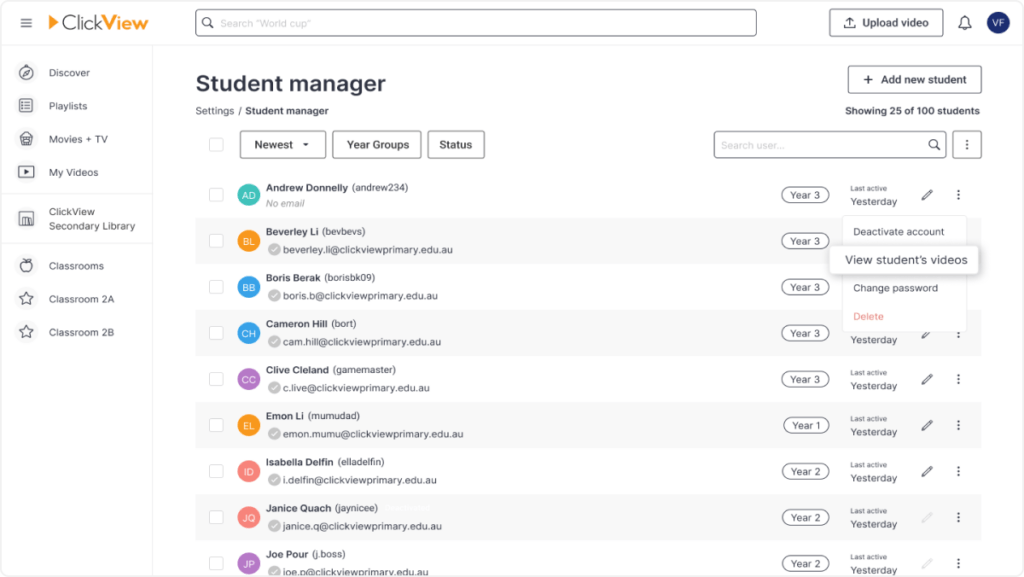Select the checkbox for Isabella Delfin
Viewport: 1024px width, 577px height.
[216, 471]
